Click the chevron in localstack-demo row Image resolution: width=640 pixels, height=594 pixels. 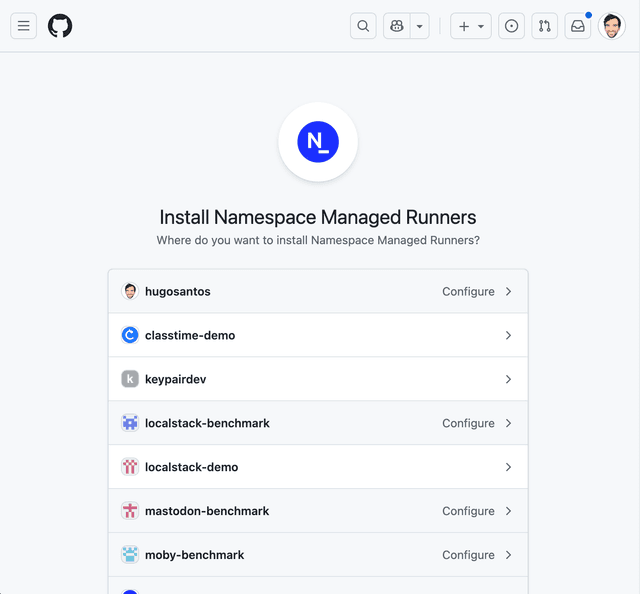click(x=508, y=467)
